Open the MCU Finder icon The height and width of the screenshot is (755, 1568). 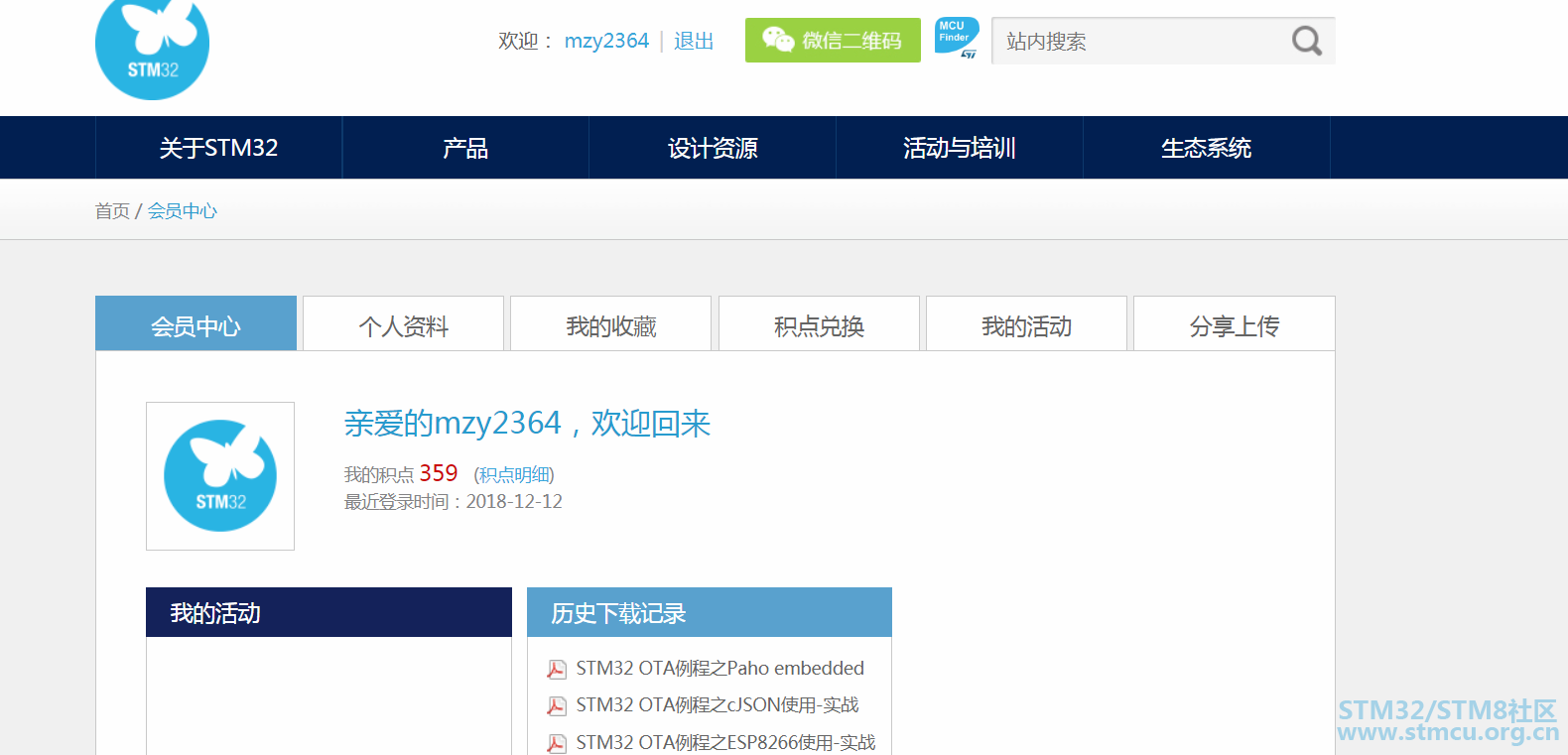tap(957, 39)
